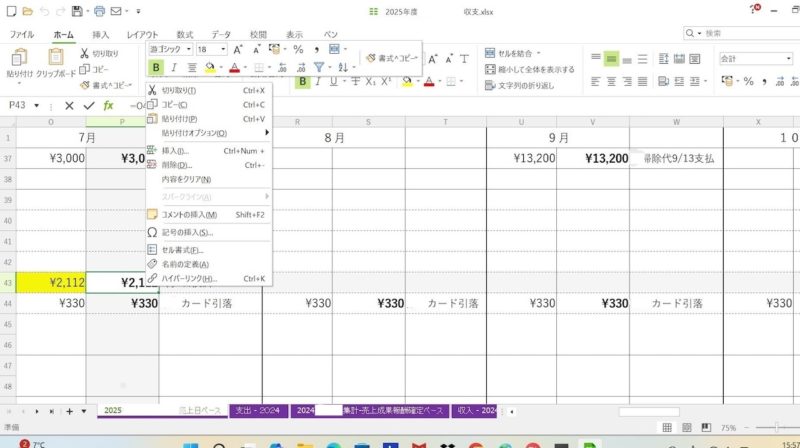
Task: Switch to the 支出 - 2024 sheet tab
Action: tap(259, 411)
